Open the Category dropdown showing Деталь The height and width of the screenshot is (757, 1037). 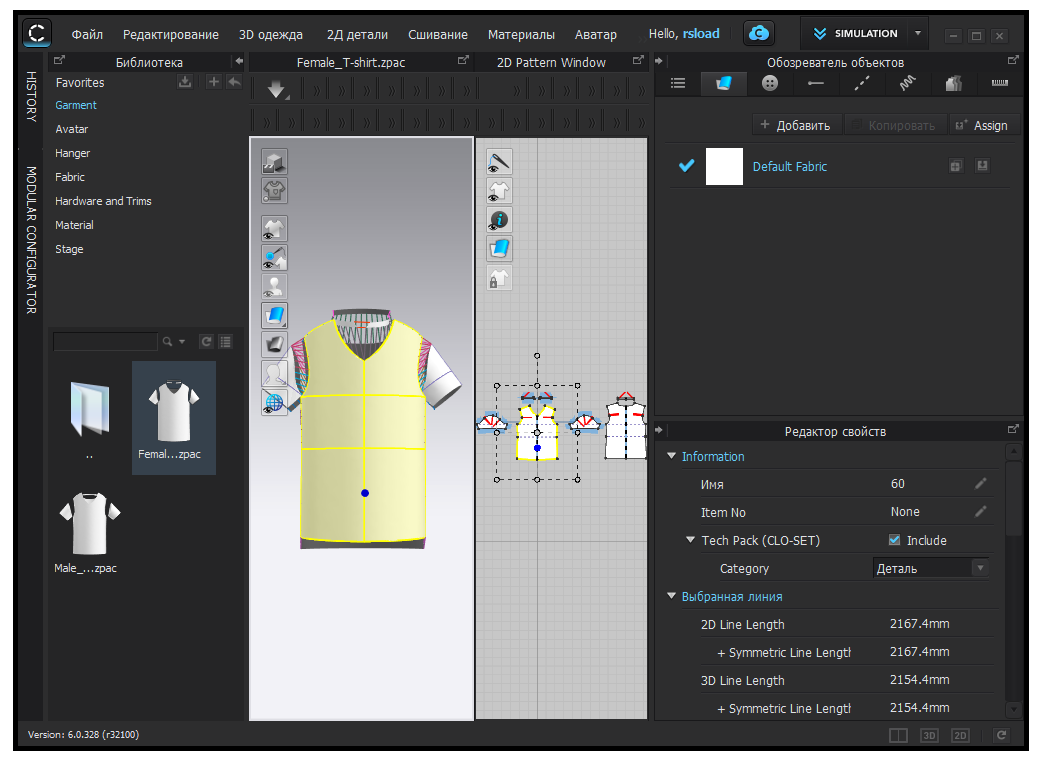click(931, 568)
